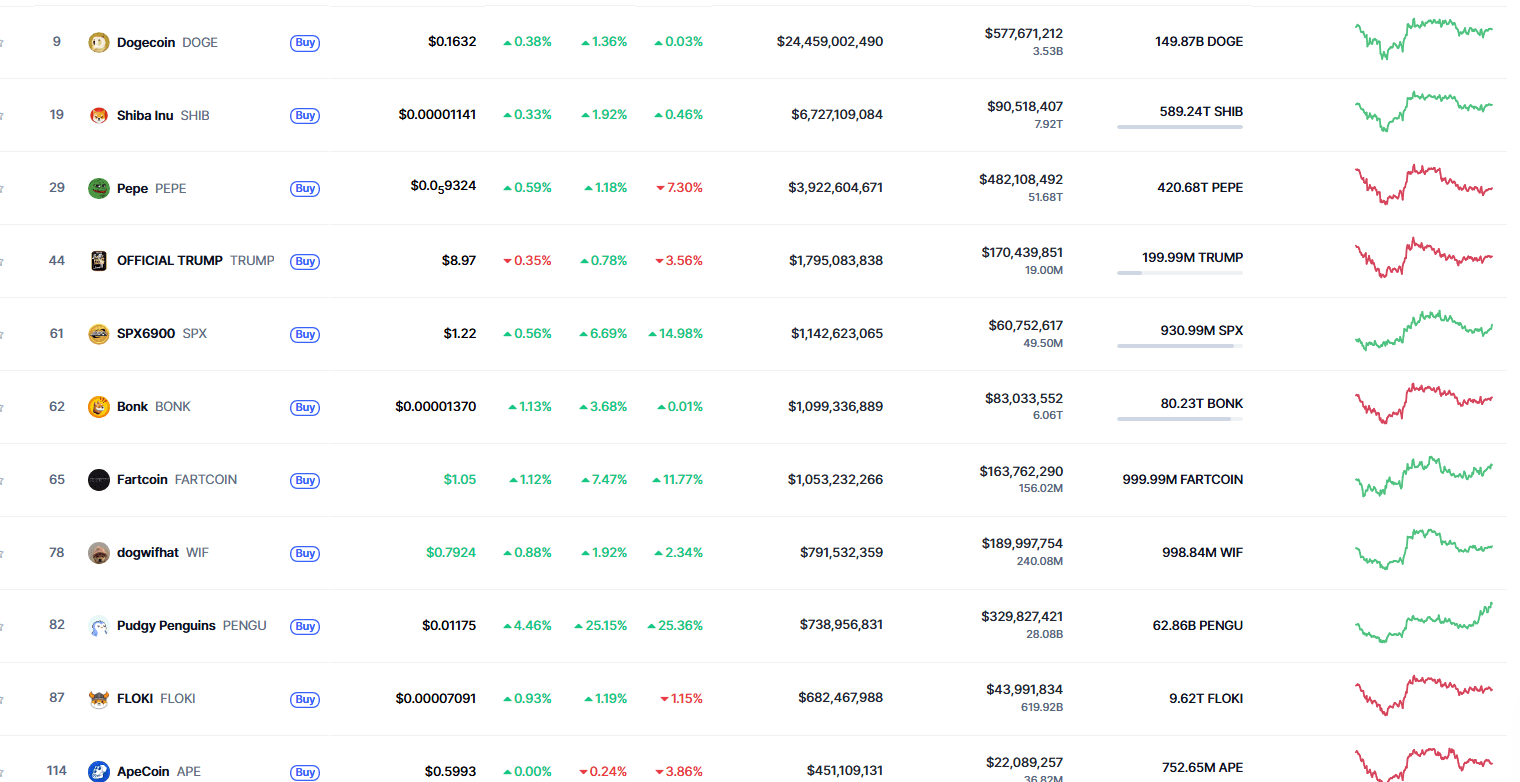Screen dimensions: 1520x782
Task: Click the dogwifhat coin logo
Action: pos(98,553)
